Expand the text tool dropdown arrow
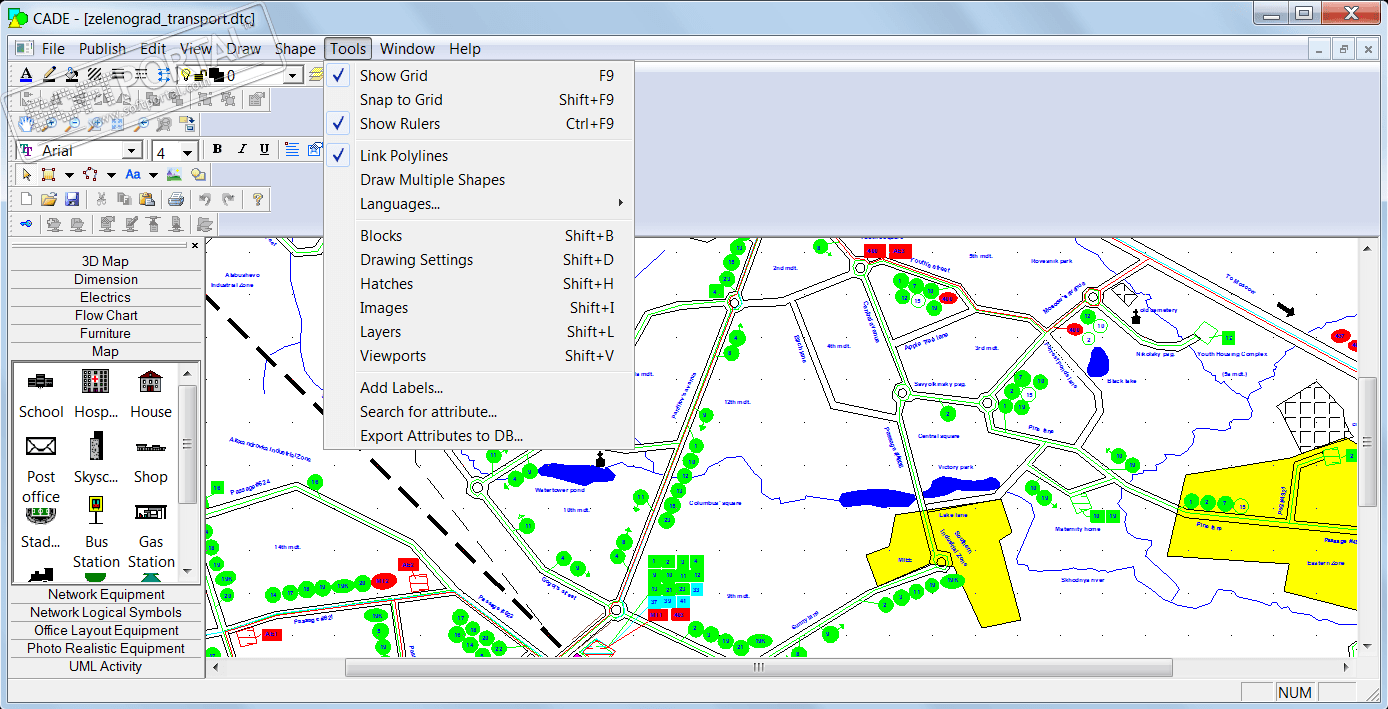This screenshot has width=1388, height=709. coord(153,175)
